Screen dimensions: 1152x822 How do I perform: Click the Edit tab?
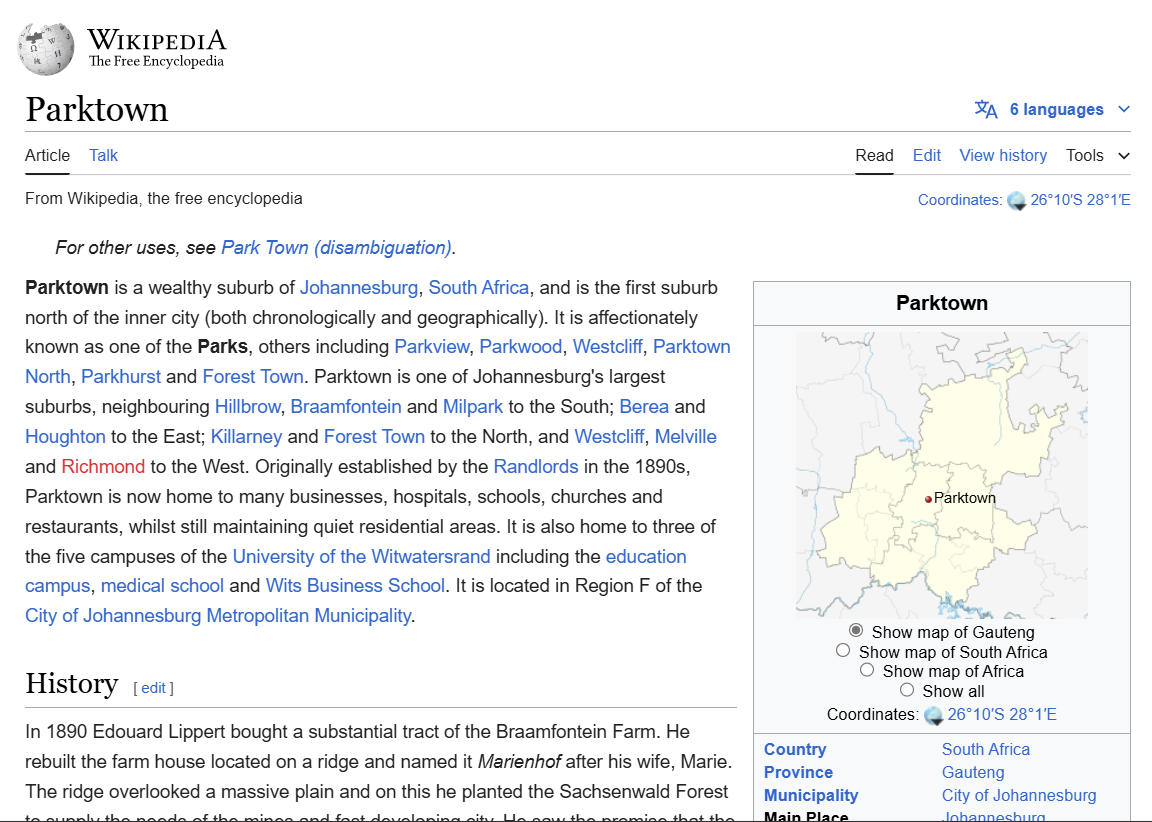pyautogui.click(x=926, y=155)
